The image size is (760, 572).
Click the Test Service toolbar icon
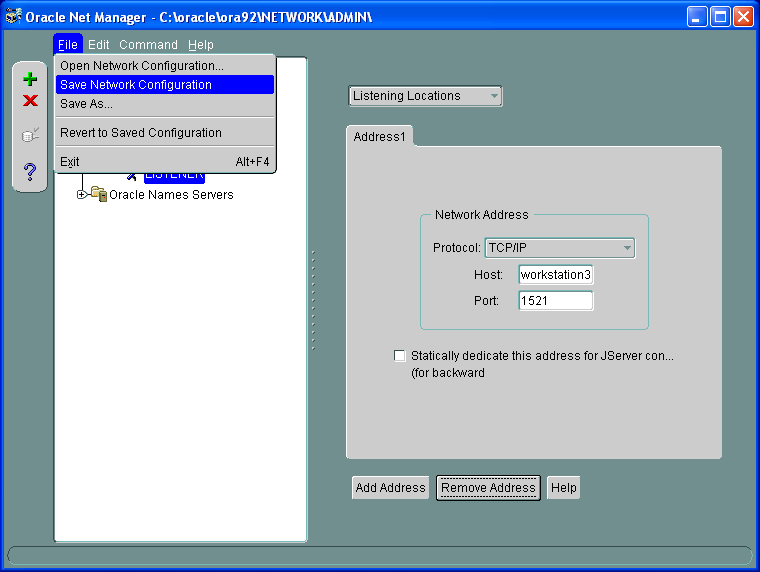[x=30, y=135]
